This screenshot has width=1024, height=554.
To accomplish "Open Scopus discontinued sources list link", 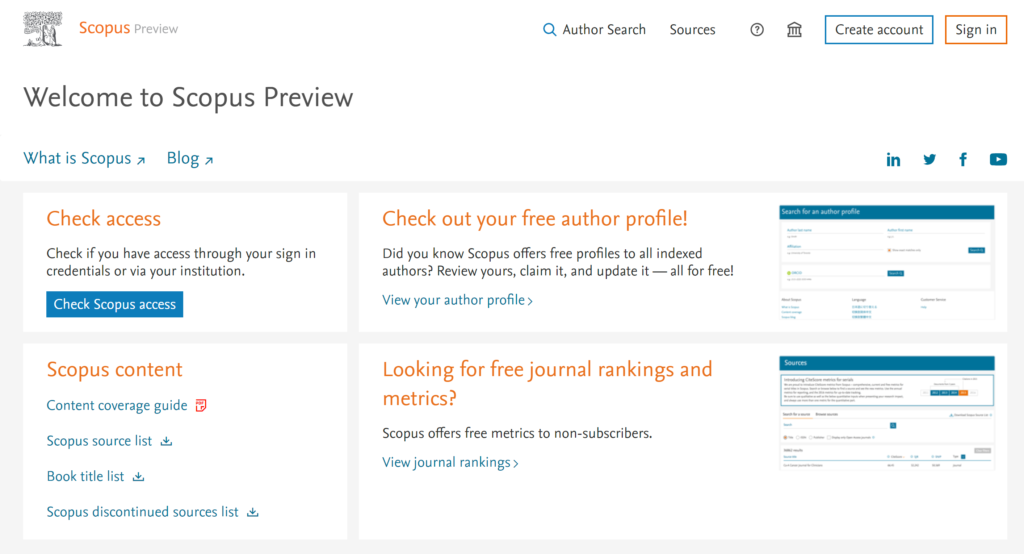I will 142,512.
